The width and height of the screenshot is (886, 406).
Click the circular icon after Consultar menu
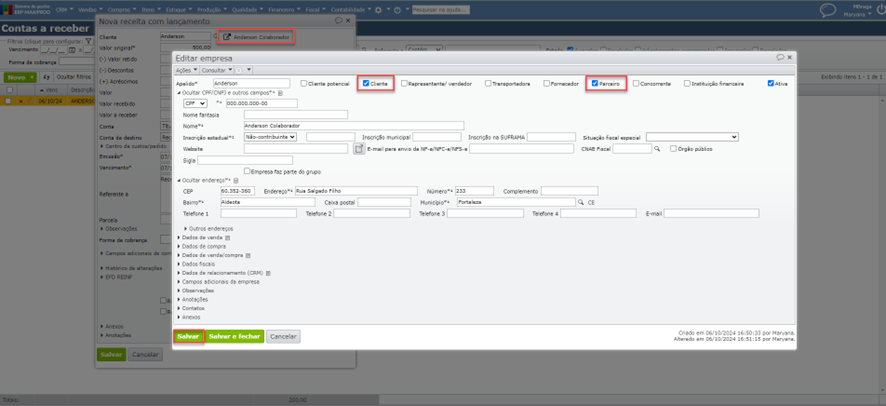(x=240, y=70)
